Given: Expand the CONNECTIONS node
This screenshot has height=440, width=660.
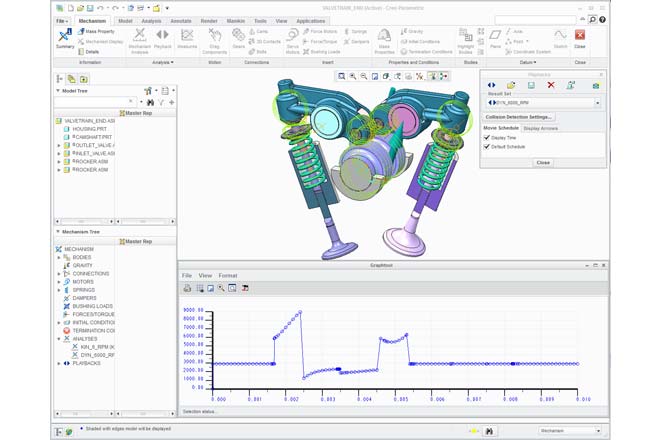Looking at the screenshot, I should tap(59, 274).
